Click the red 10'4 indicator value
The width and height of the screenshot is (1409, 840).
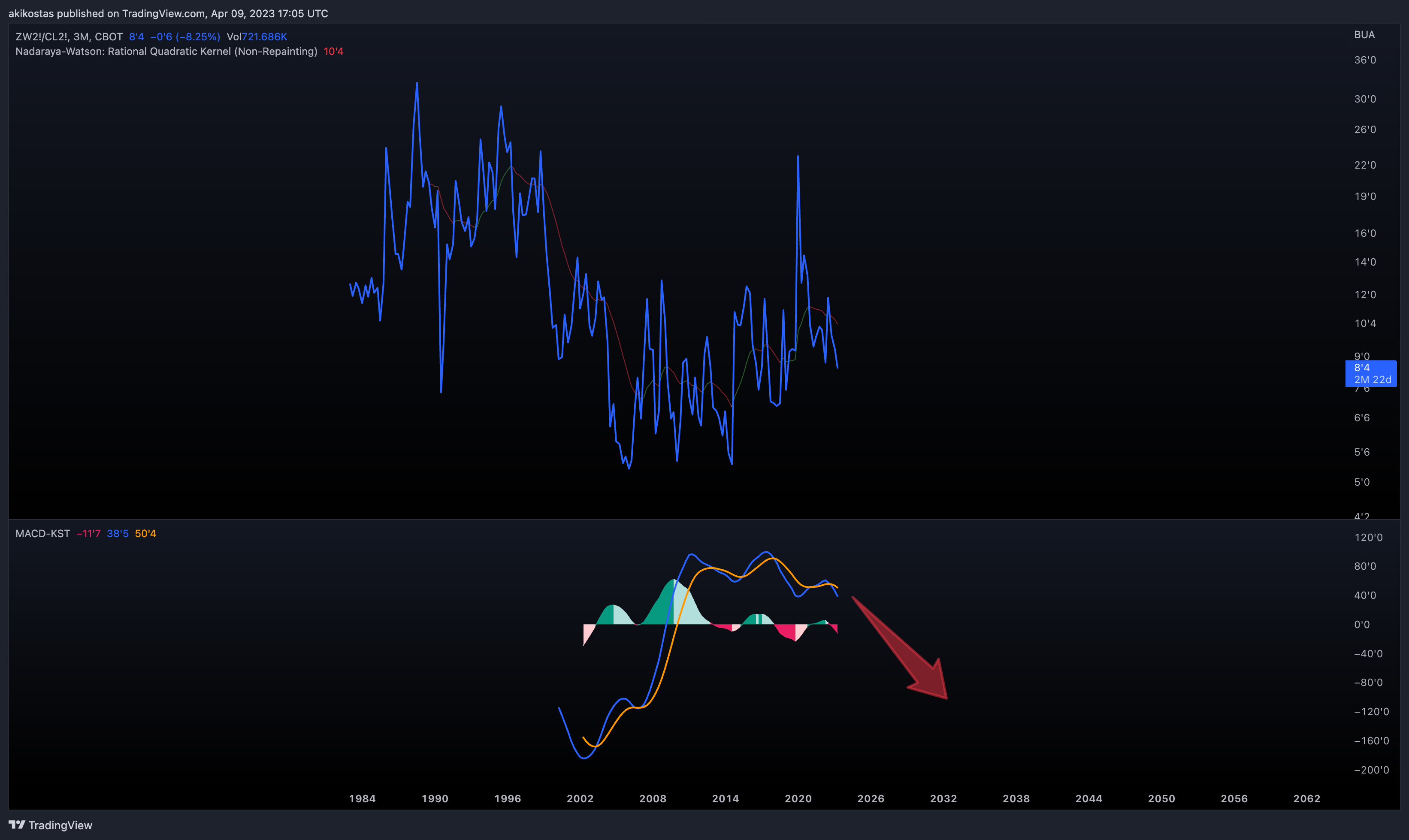point(333,51)
